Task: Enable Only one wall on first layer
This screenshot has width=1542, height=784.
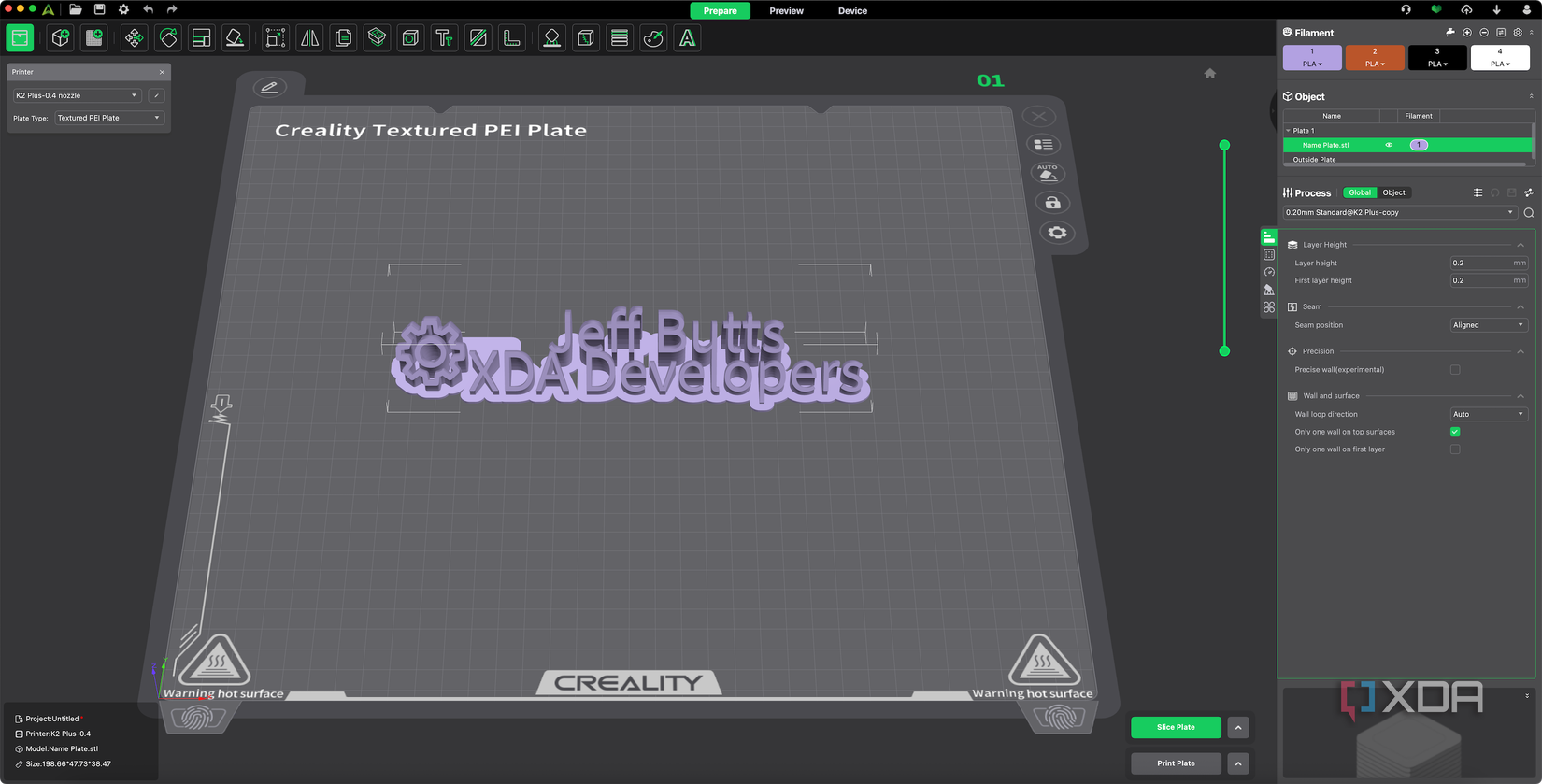Action: coord(1455,449)
